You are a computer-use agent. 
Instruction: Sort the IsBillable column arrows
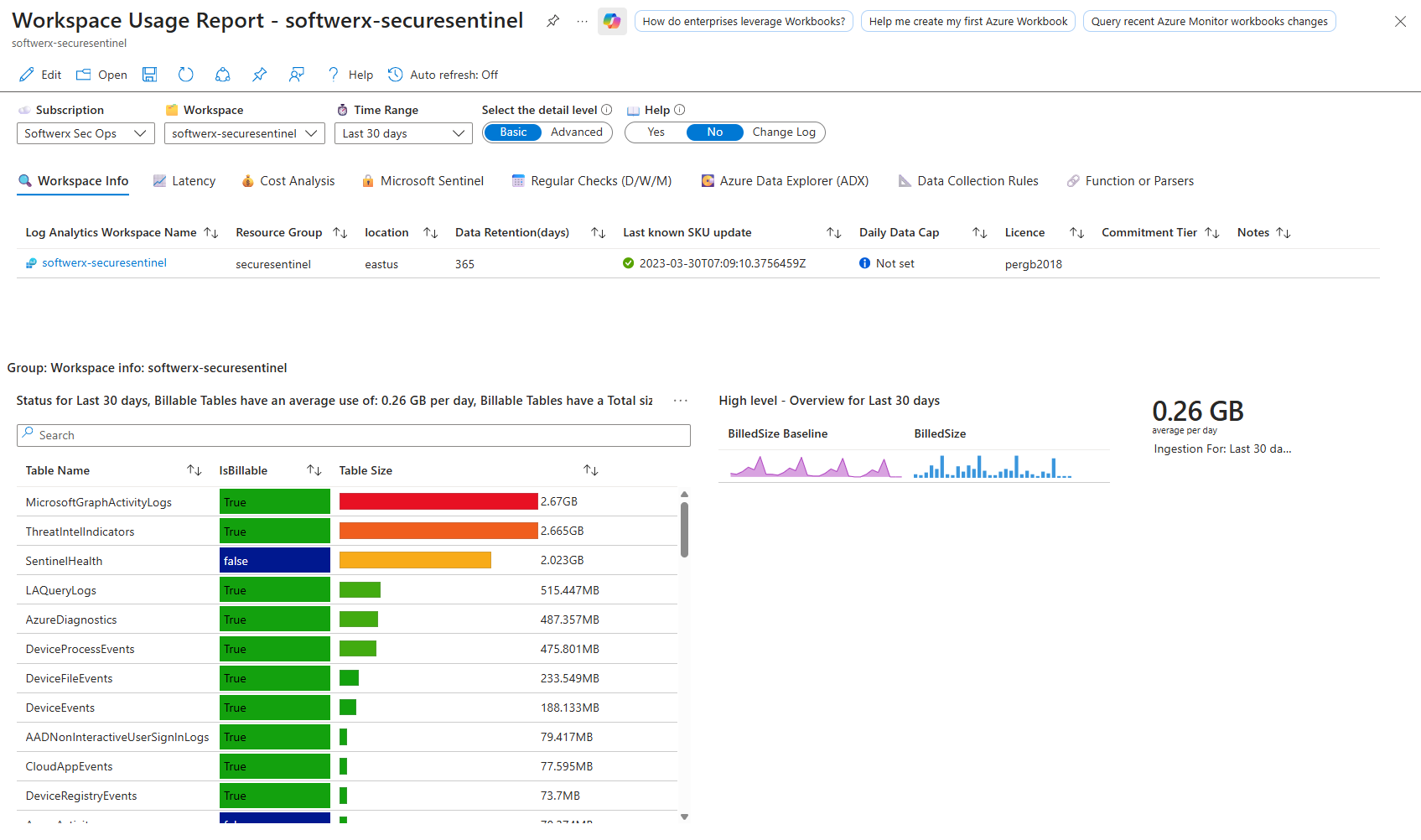(314, 470)
